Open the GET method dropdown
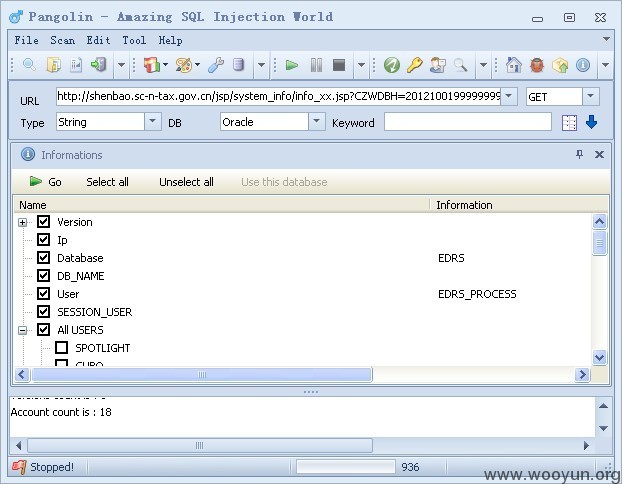The width and height of the screenshot is (622, 484). (x=590, y=96)
